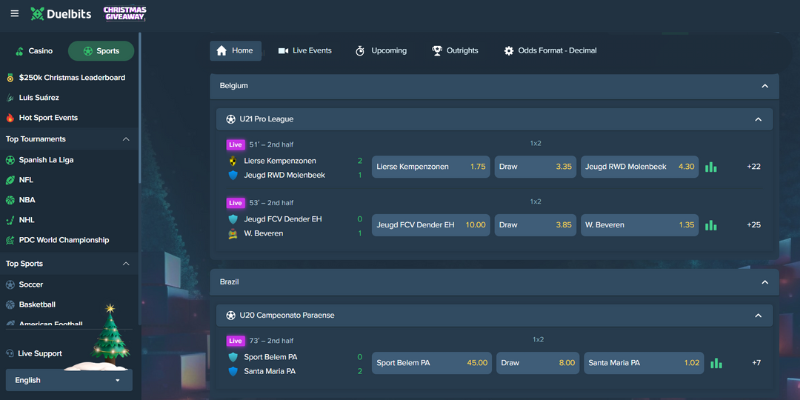Show +22 more markets
The image size is (800, 400).
tap(754, 167)
